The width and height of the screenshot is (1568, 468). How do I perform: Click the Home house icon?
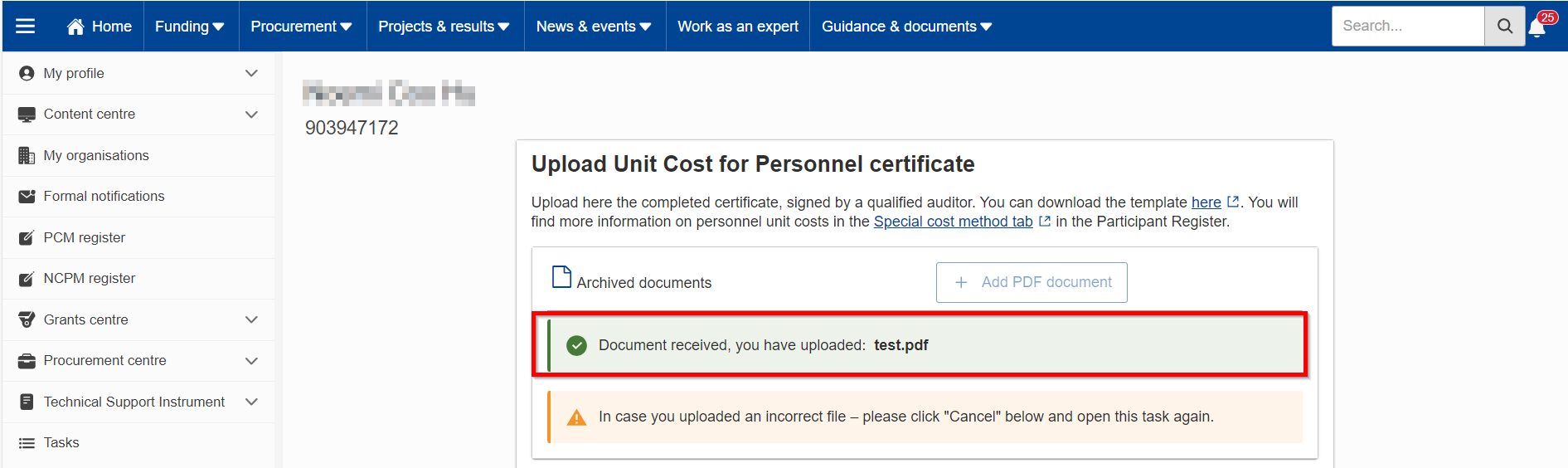(x=75, y=27)
